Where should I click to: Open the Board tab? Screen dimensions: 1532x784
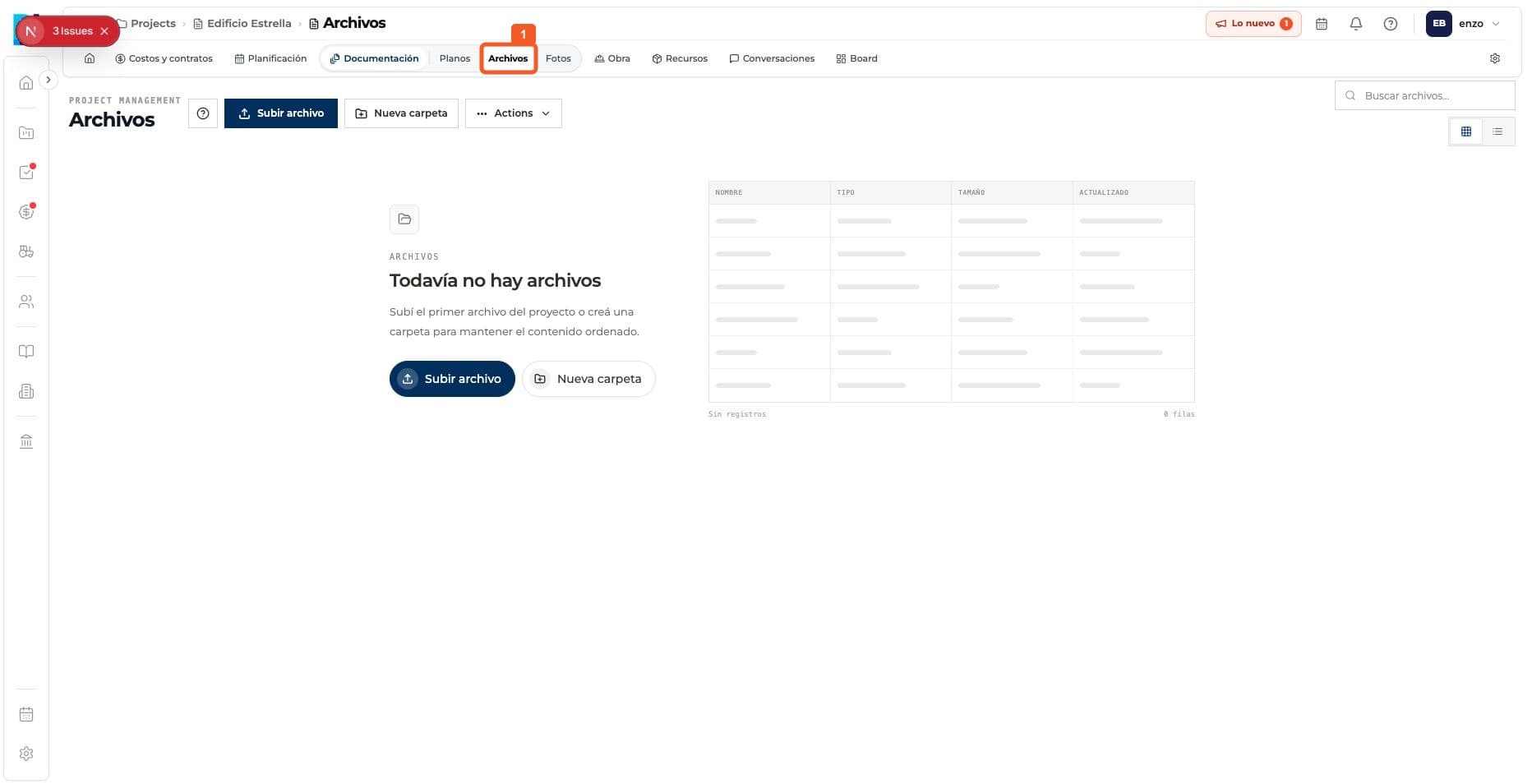coord(856,58)
